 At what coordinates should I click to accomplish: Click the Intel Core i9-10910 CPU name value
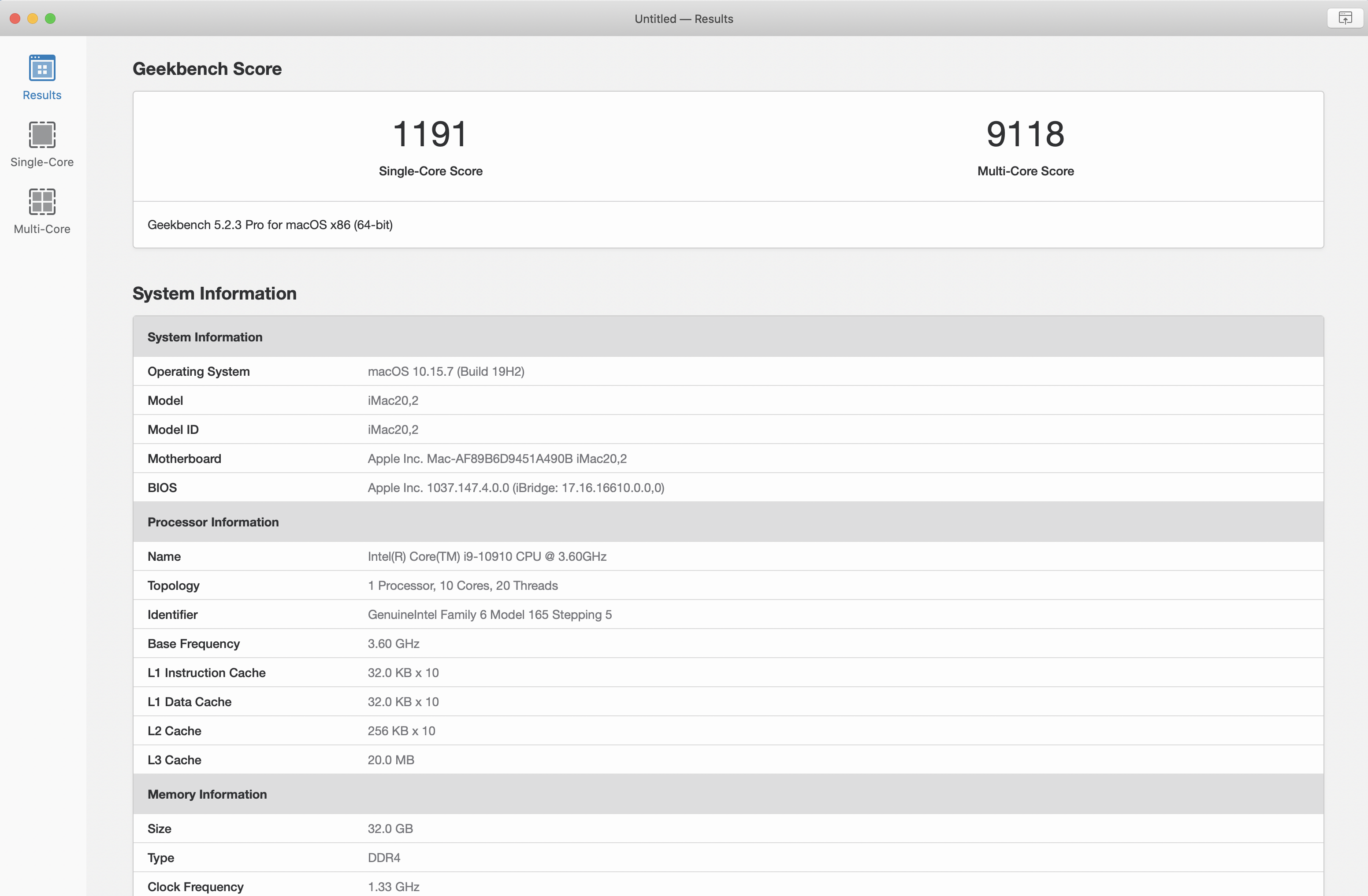tap(487, 556)
